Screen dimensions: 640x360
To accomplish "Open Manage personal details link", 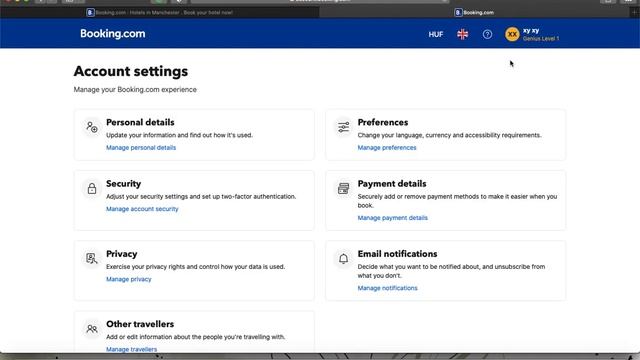I will [x=141, y=148].
